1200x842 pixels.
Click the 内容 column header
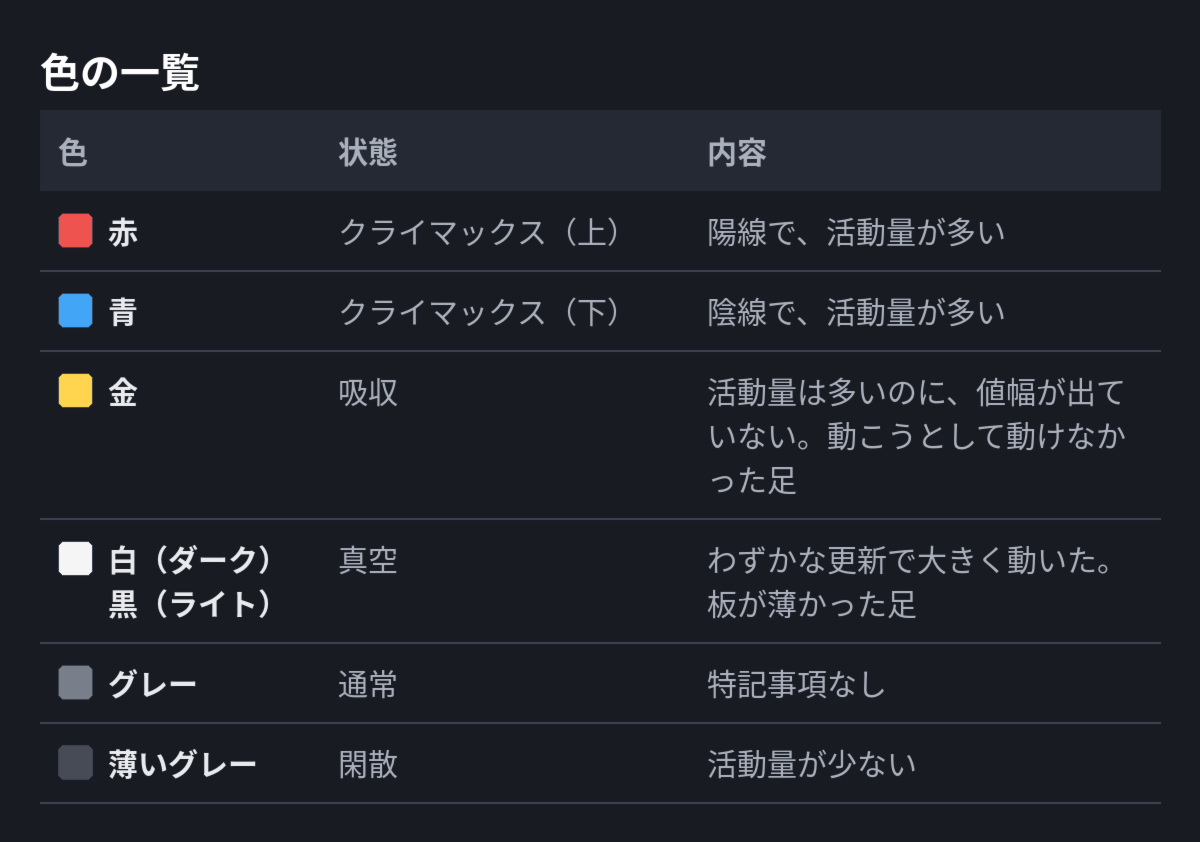737,152
